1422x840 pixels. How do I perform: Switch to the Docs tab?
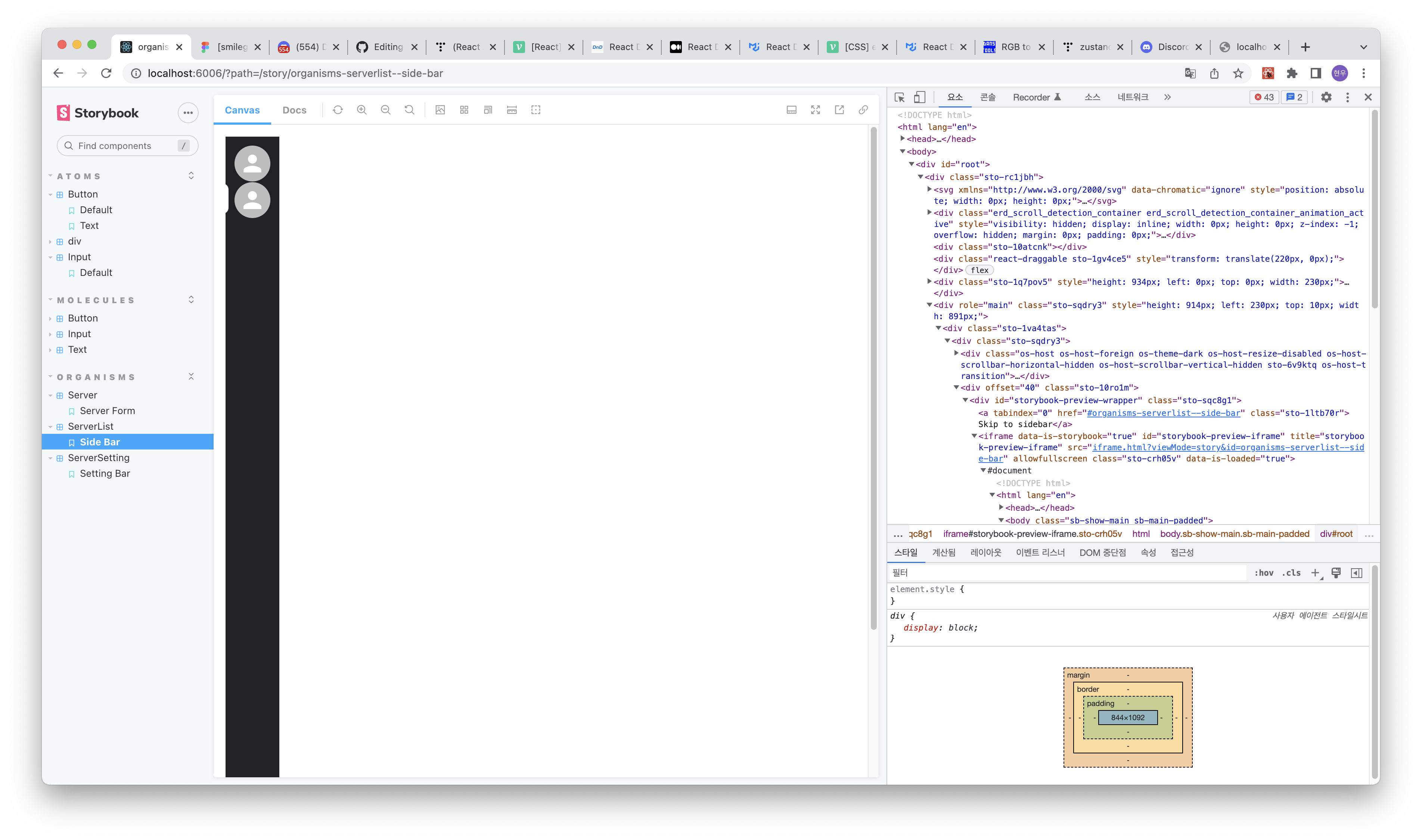(x=294, y=111)
